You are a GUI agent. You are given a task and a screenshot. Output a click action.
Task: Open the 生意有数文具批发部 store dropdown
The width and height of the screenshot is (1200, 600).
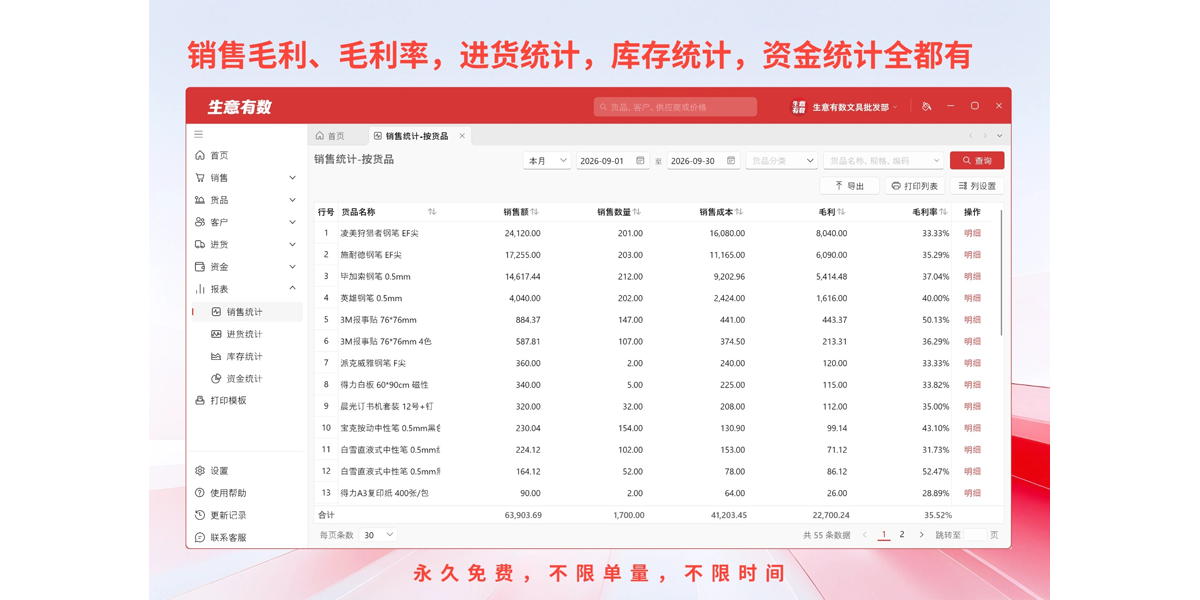click(x=845, y=107)
